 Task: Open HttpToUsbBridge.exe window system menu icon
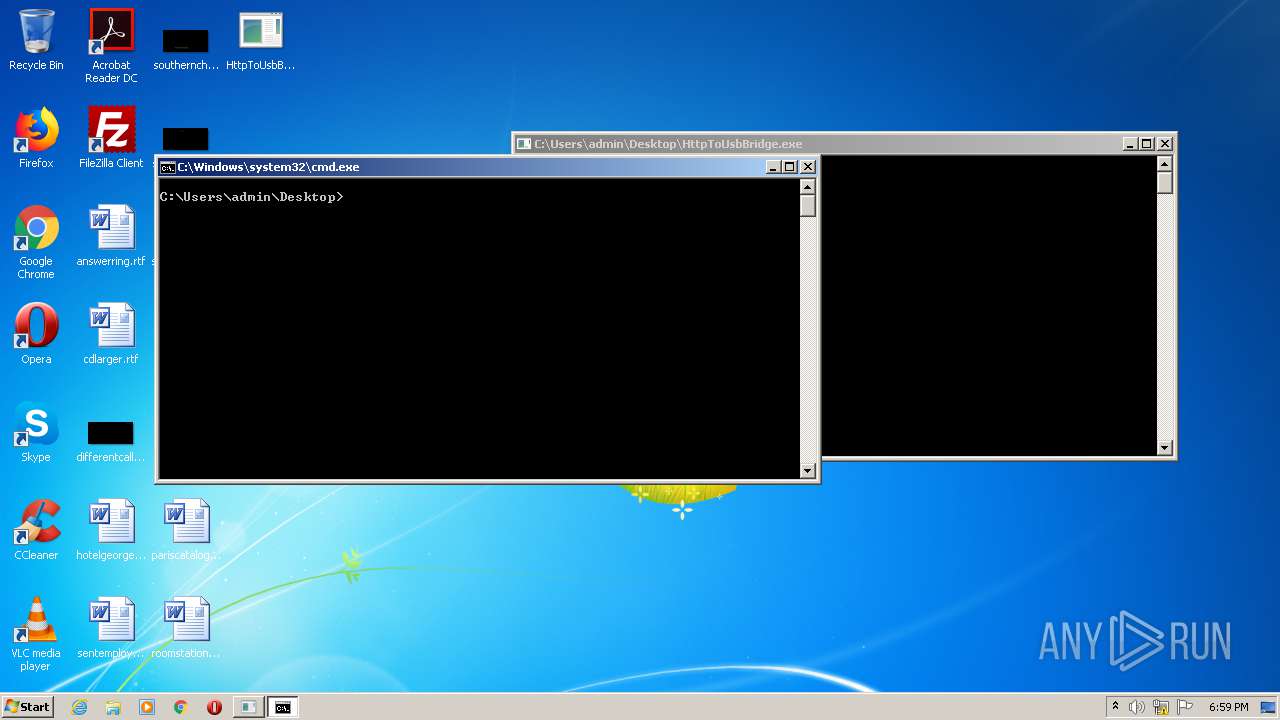524,144
